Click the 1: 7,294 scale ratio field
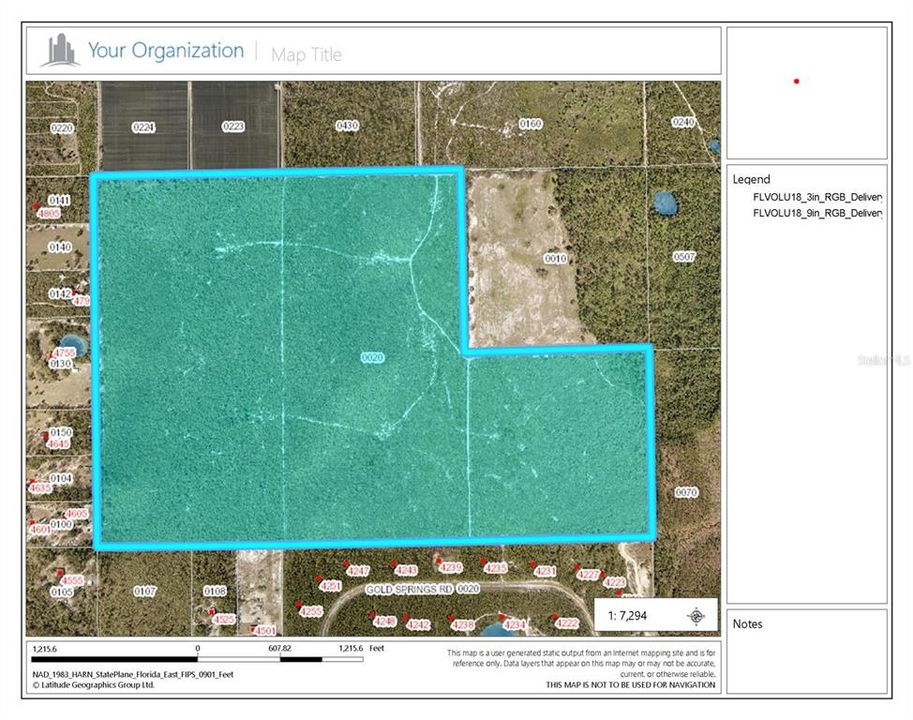 click(x=630, y=616)
